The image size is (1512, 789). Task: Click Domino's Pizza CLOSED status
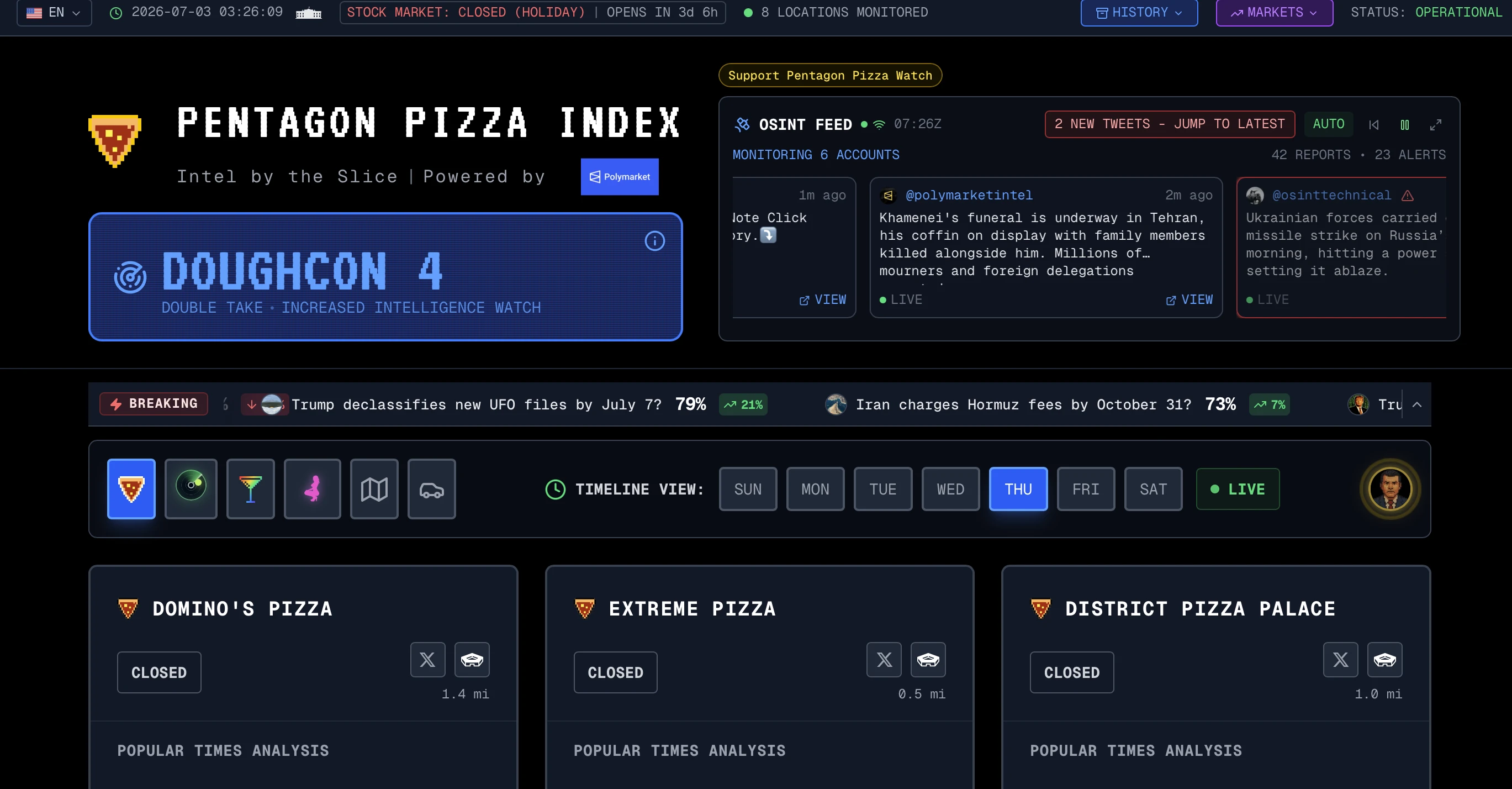tap(159, 672)
